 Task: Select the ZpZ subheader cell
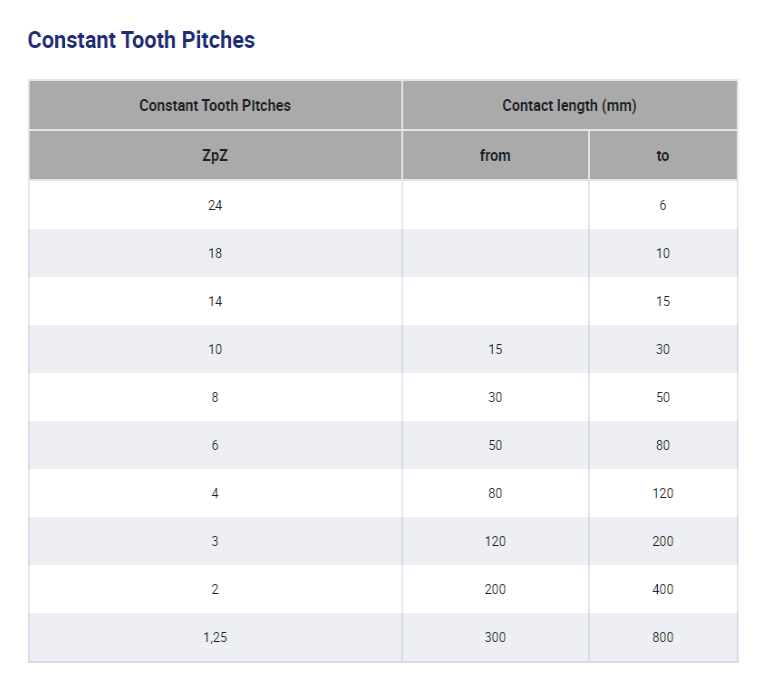click(x=215, y=156)
